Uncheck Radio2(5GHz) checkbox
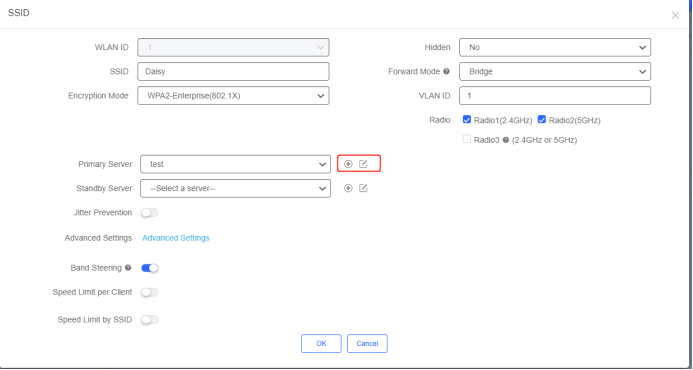Image resolution: width=693 pixels, height=370 pixels. [x=541, y=119]
